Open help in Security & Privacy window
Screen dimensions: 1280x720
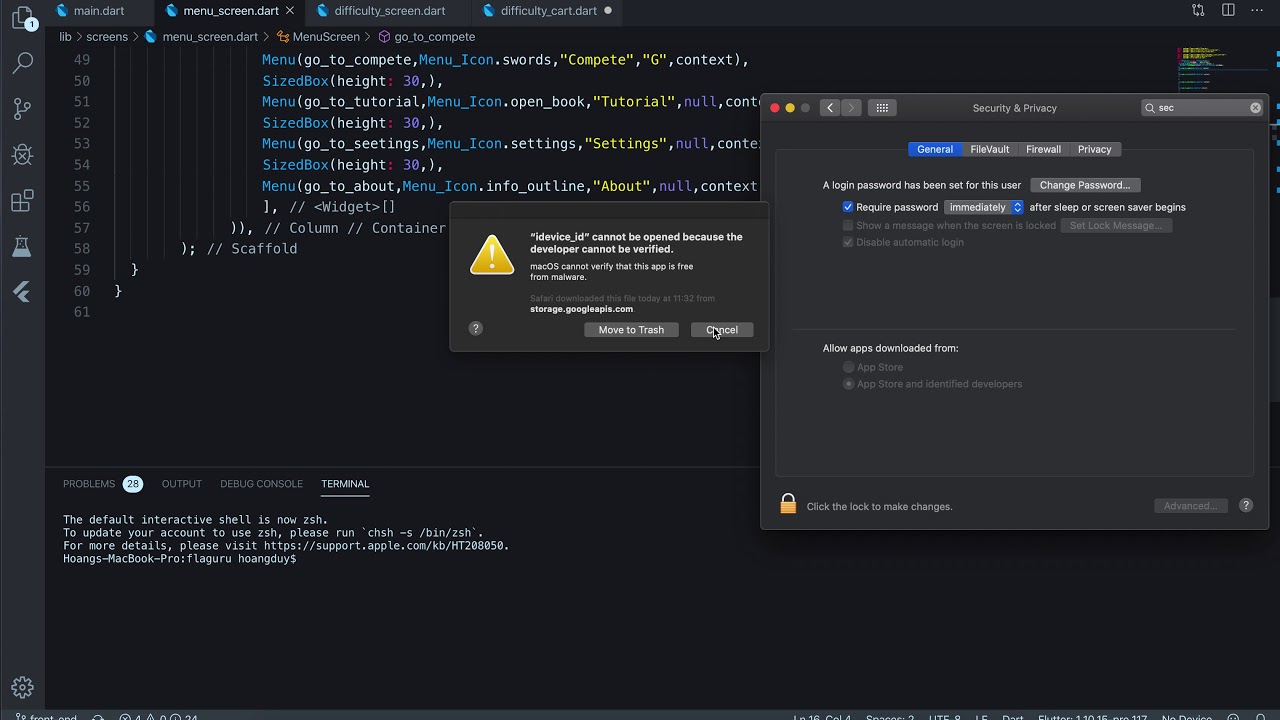point(1246,506)
